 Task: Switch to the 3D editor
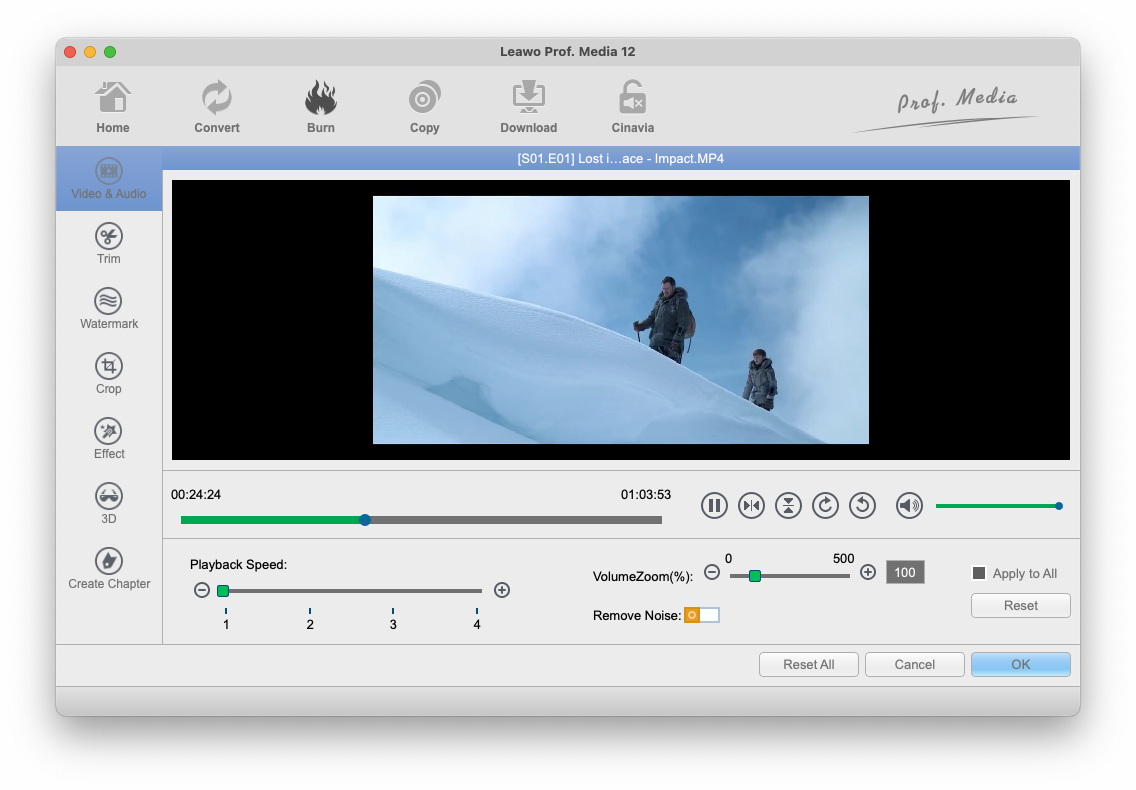(109, 504)
